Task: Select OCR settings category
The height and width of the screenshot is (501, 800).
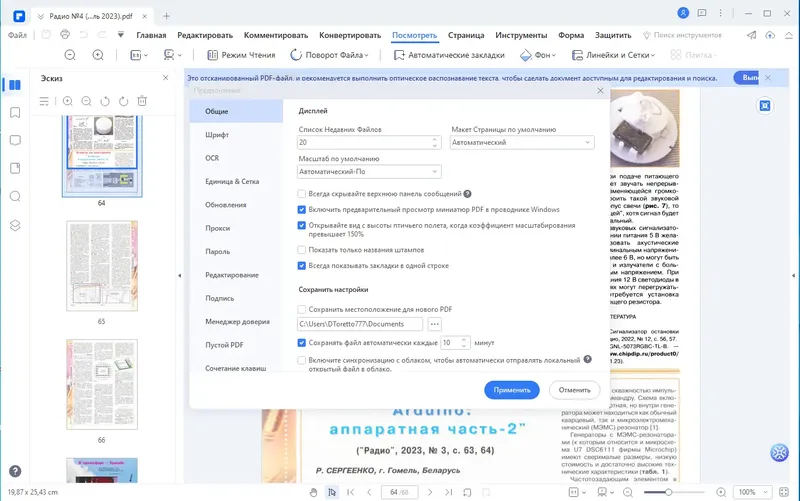Action: (236, 158)
